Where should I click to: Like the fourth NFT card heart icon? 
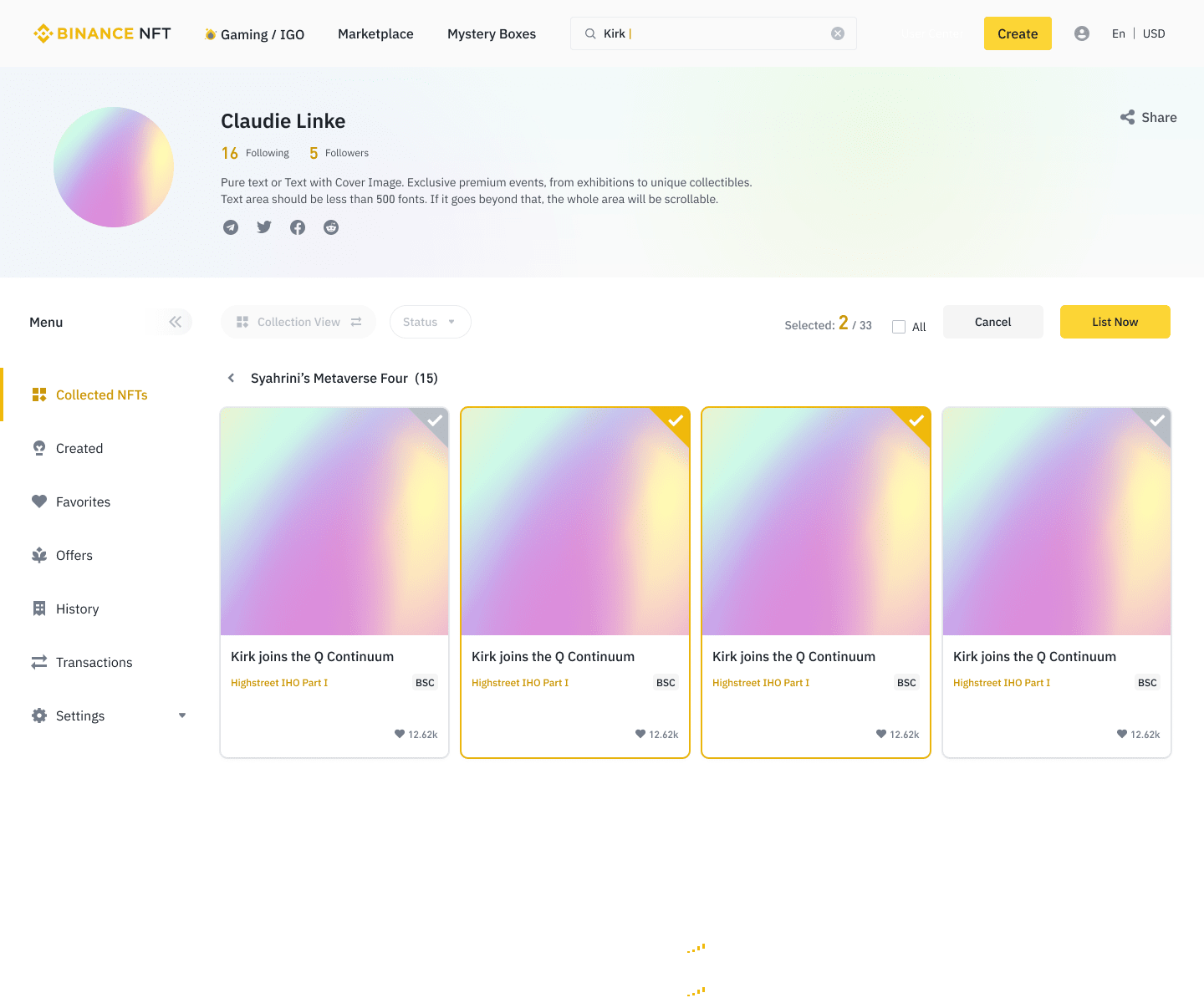point(1122,734)
